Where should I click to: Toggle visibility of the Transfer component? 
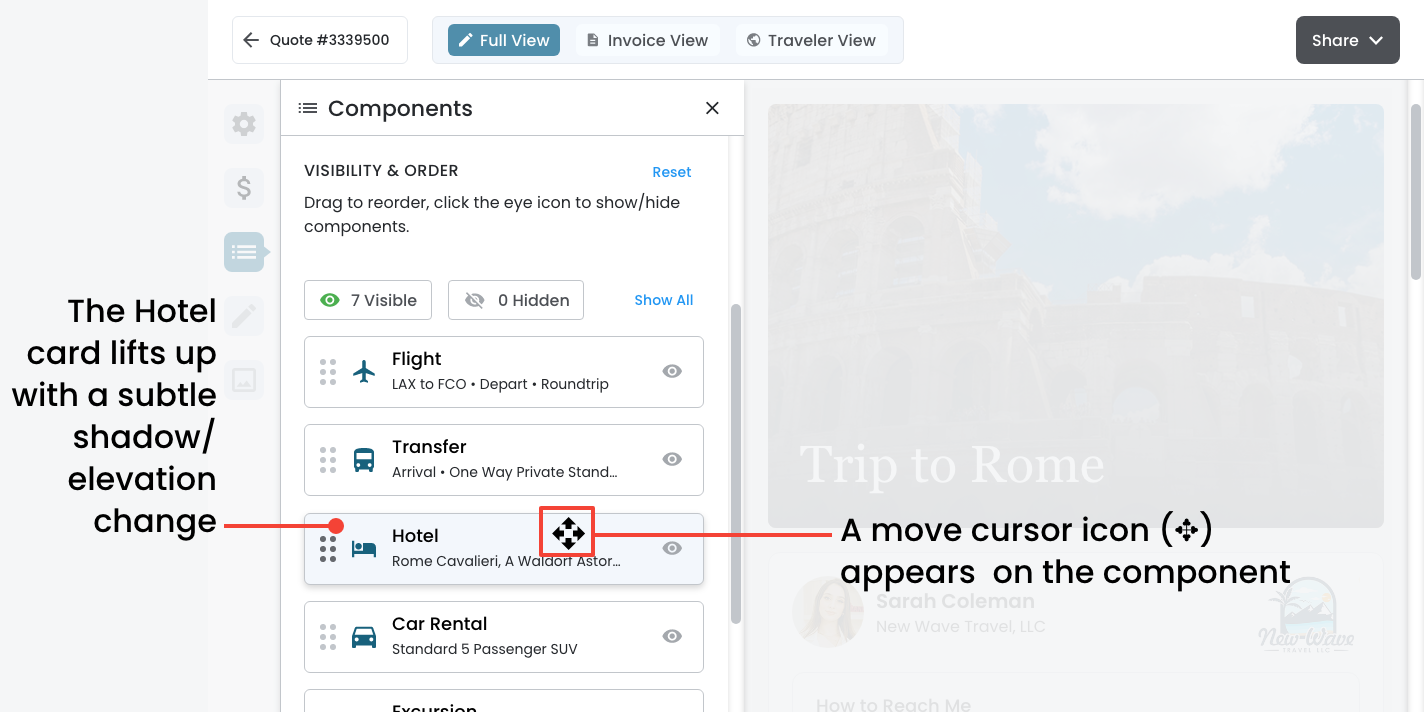[x=672, y=459]
